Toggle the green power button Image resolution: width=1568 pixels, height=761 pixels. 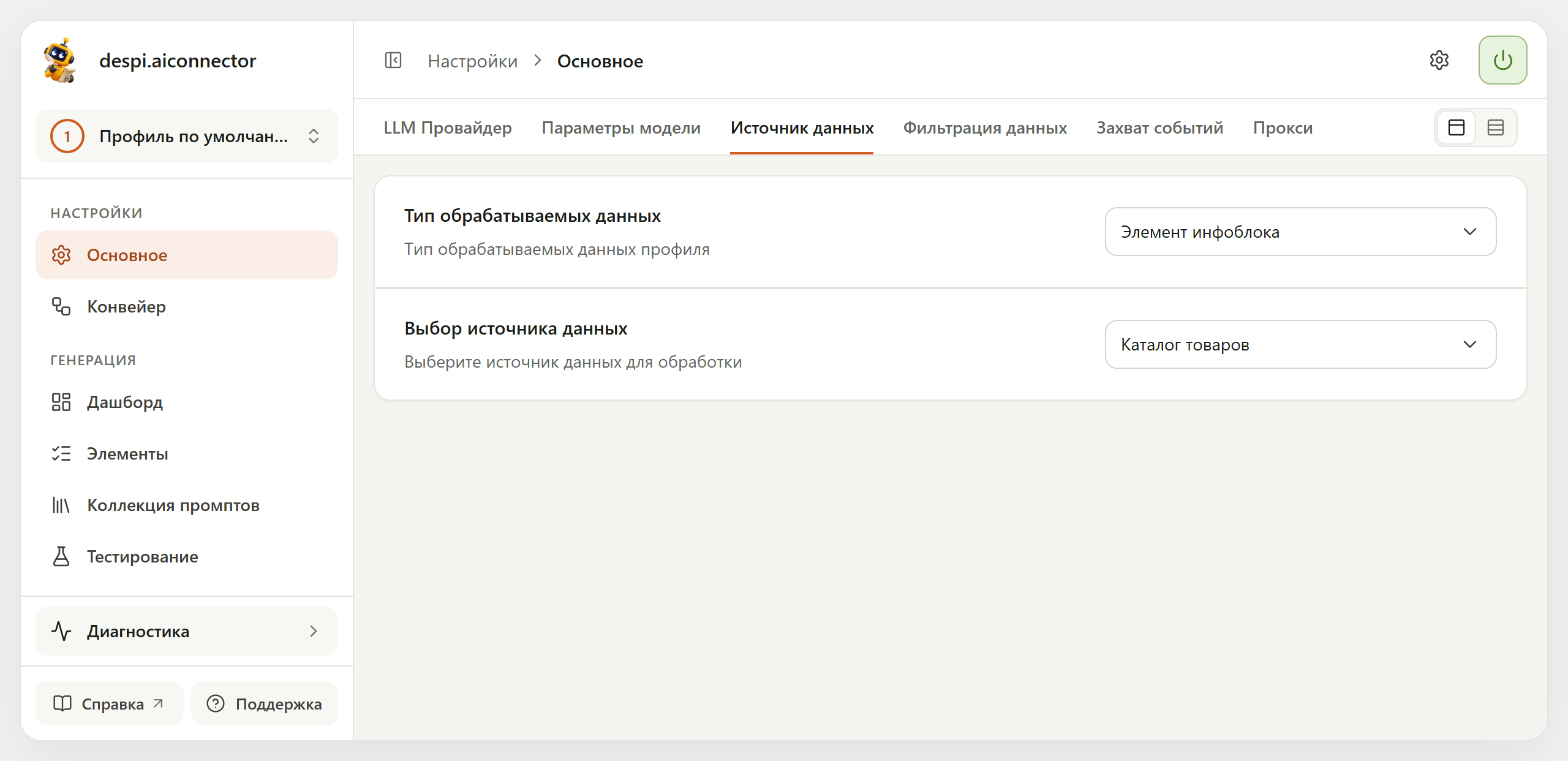coord(1502,60)
